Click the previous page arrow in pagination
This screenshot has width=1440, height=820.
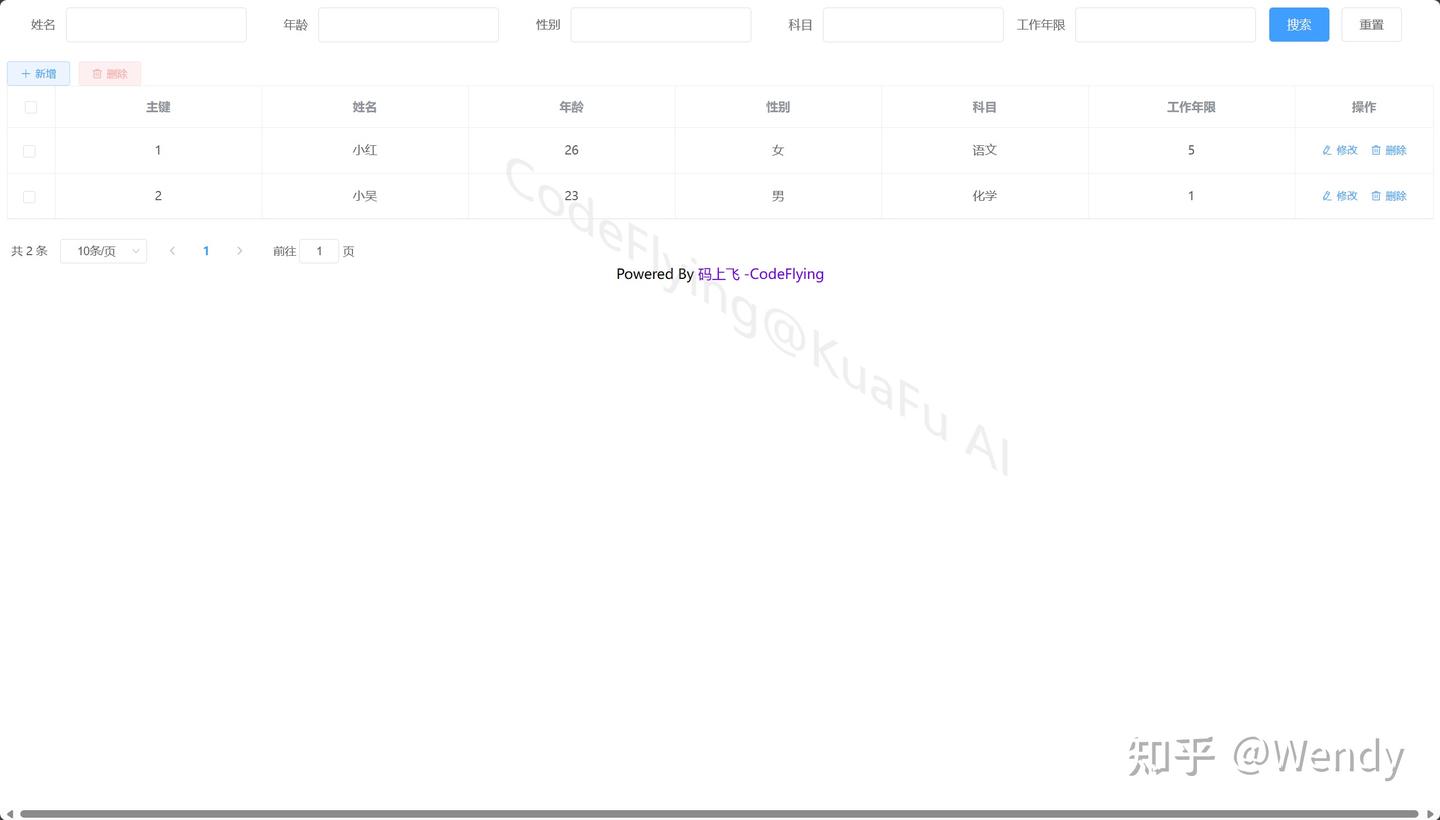pos(172,251)
